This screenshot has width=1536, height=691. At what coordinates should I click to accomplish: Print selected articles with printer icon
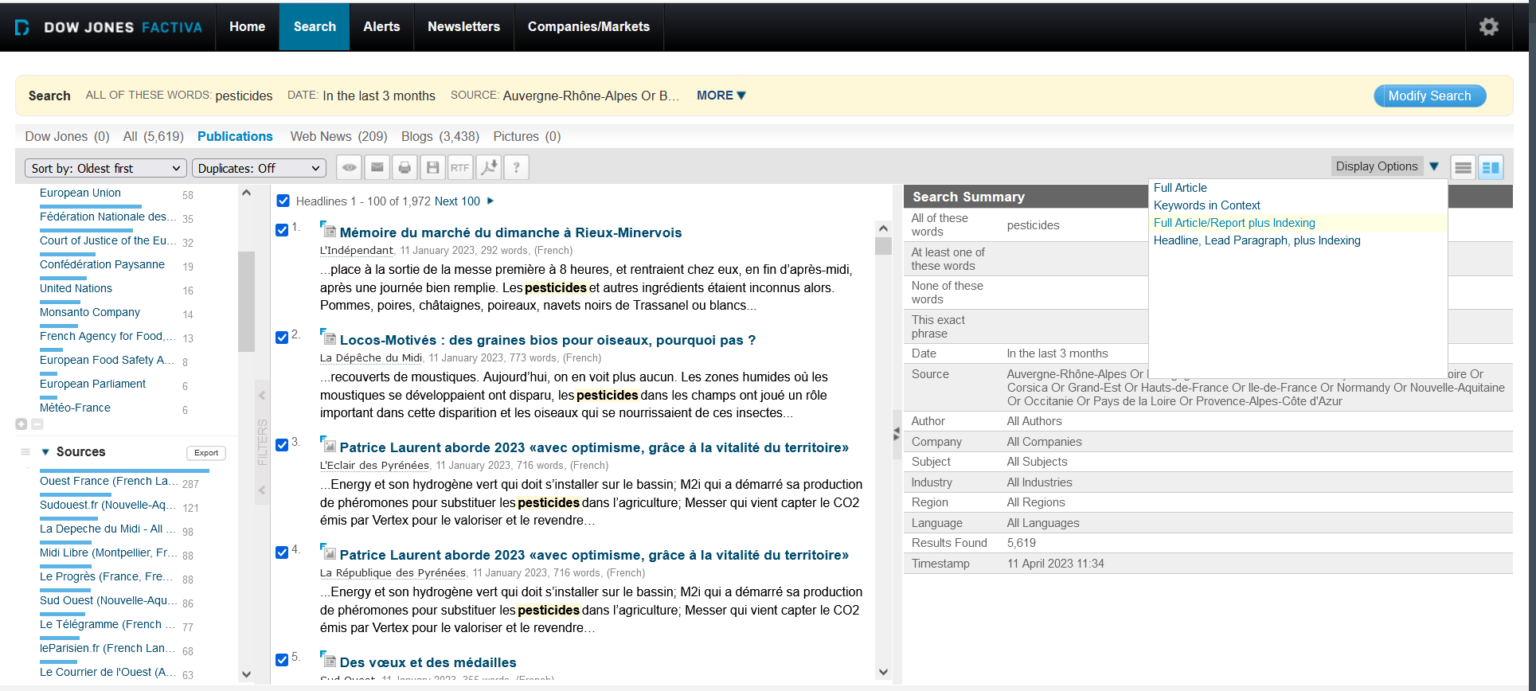click(x=404, y=168)
